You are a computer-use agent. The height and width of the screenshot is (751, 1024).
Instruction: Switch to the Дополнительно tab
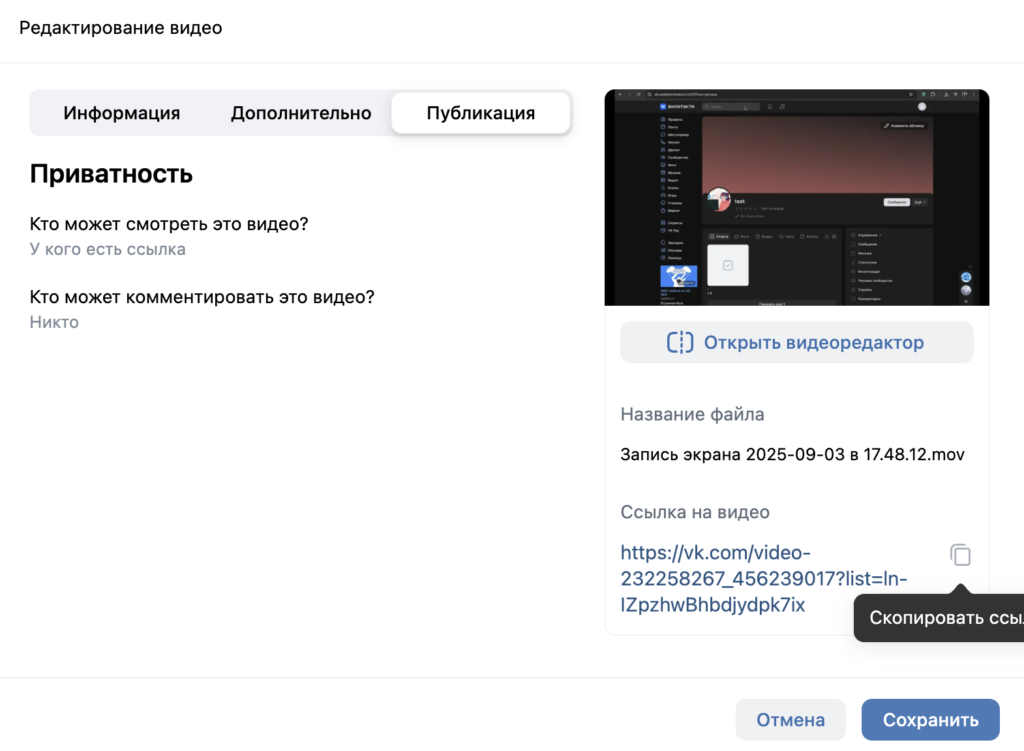point(301,113)
